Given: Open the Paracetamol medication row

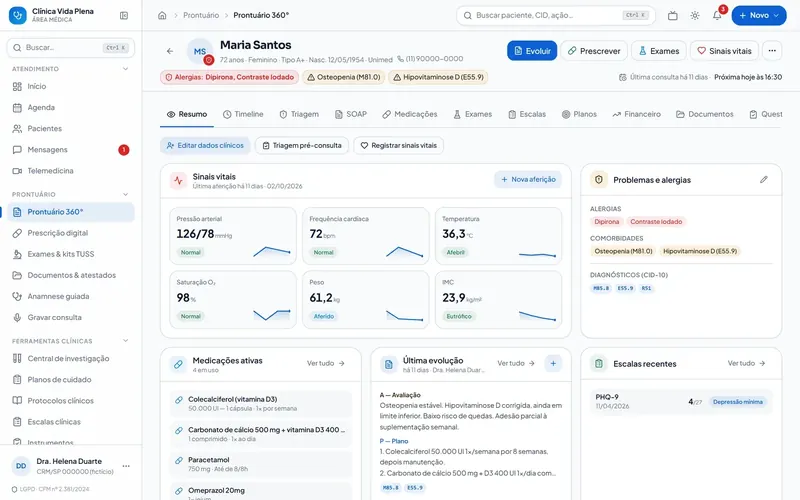Looking at the screenshot, I should 261,464.
